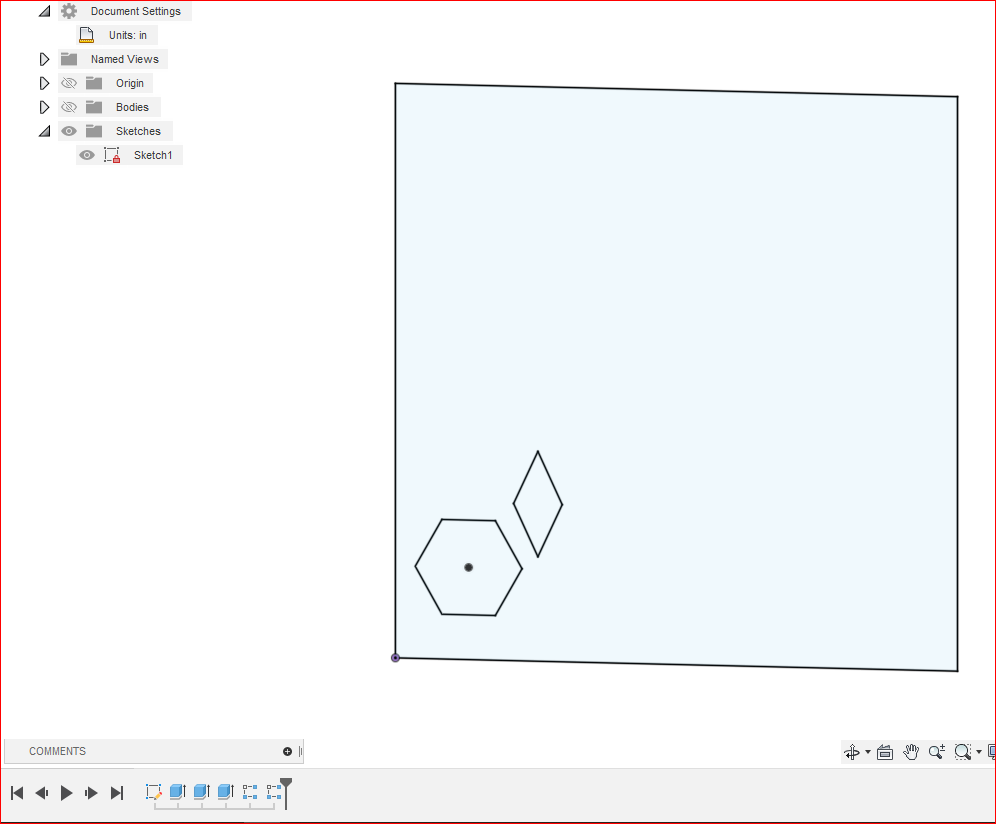Click the plus button on the comments bar
The height and width of the screenshot is (824, 996).
click(287, 751)
